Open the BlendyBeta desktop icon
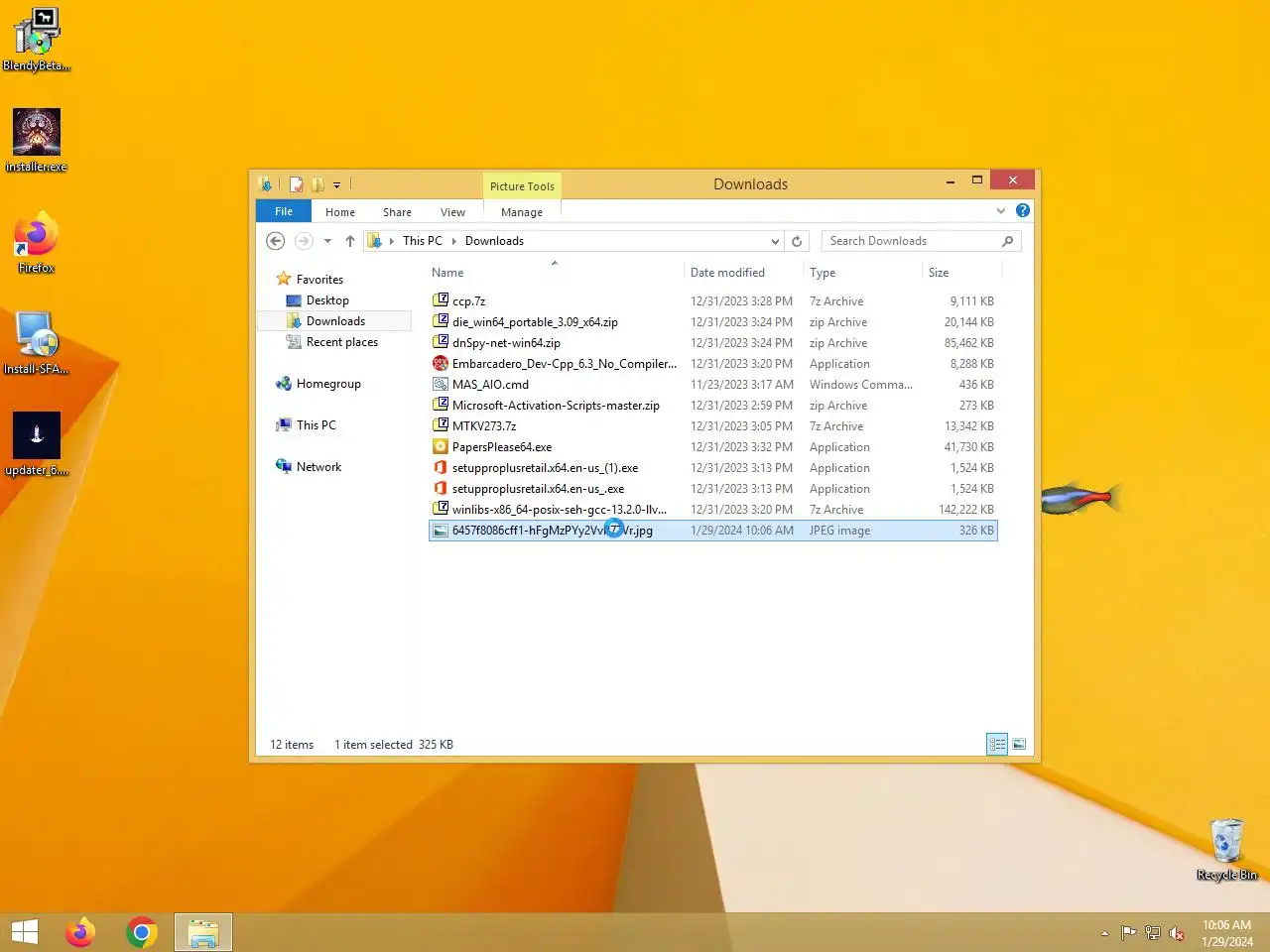Screen dimensions: 1270x952 point(37,40)
